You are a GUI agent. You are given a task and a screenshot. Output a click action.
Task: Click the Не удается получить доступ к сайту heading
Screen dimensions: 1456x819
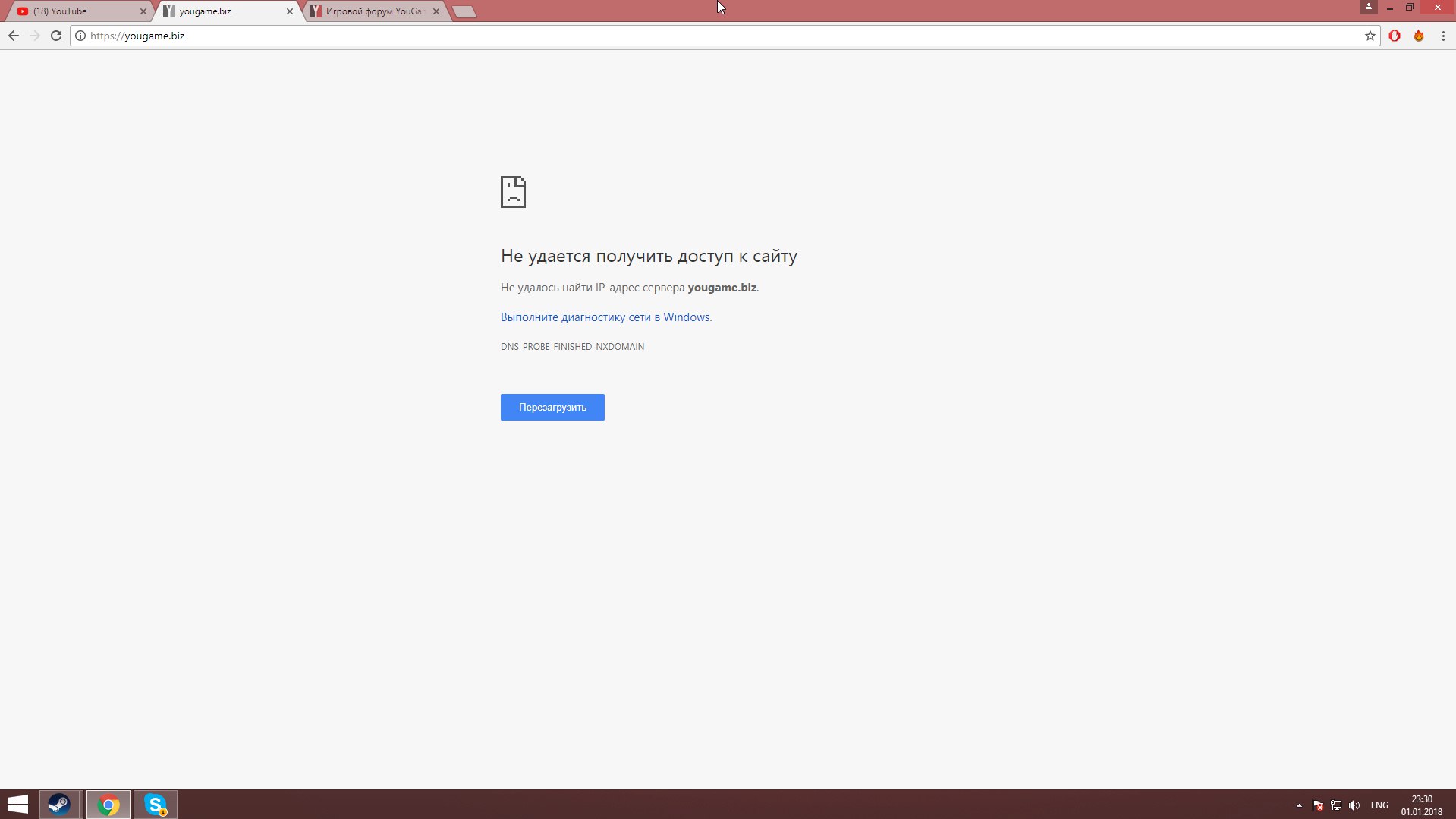click(x=649, y=257)
